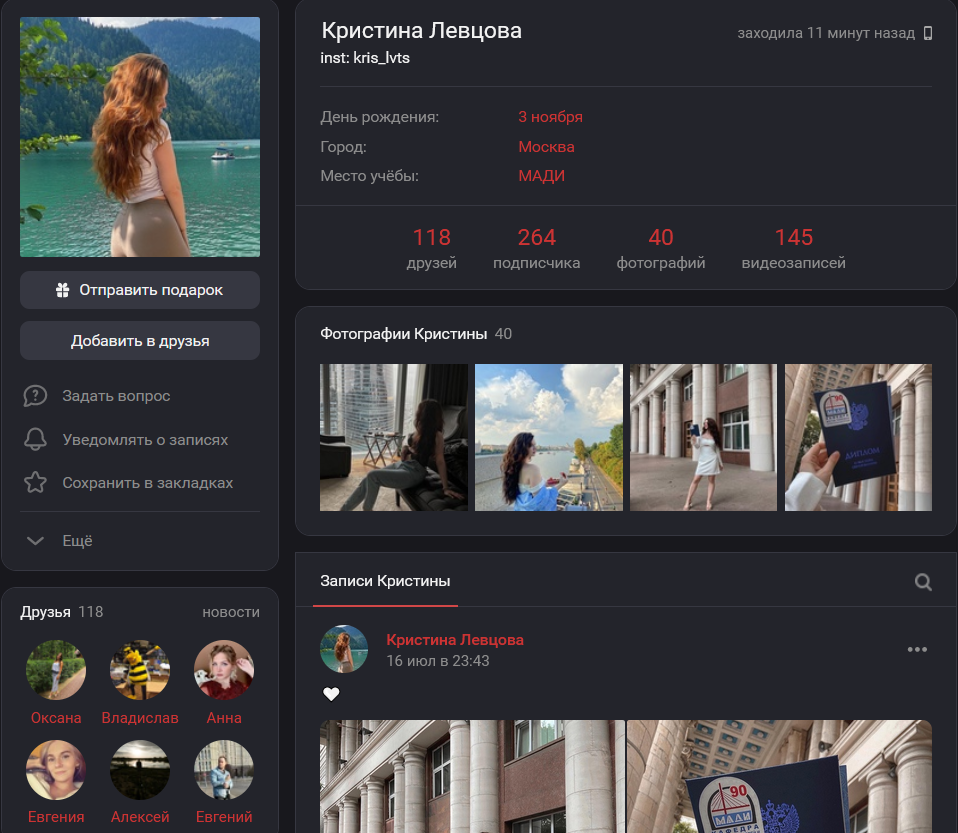Open the 145 видеозаписей counter

click(x=794, y=248)
